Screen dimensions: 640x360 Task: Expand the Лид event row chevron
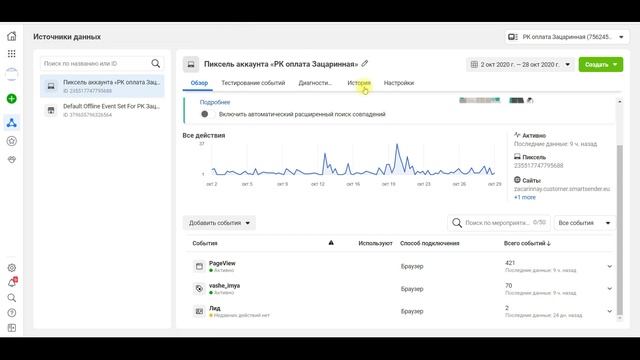click(609, 311)
